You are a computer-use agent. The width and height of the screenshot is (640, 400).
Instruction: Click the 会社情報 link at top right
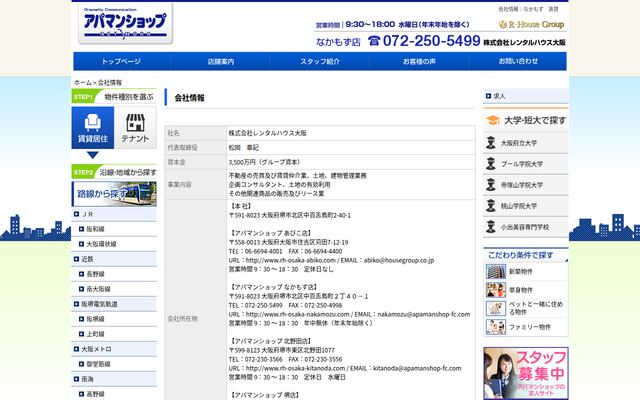508,9
